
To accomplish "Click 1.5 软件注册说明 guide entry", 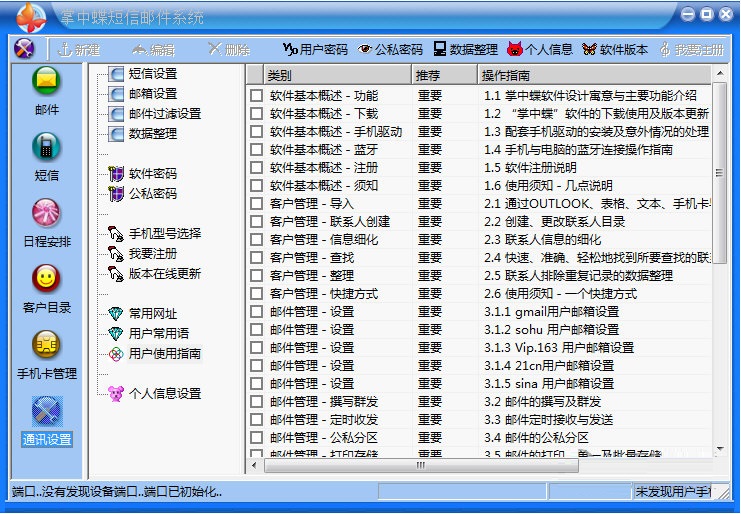I will pos(530,168).
